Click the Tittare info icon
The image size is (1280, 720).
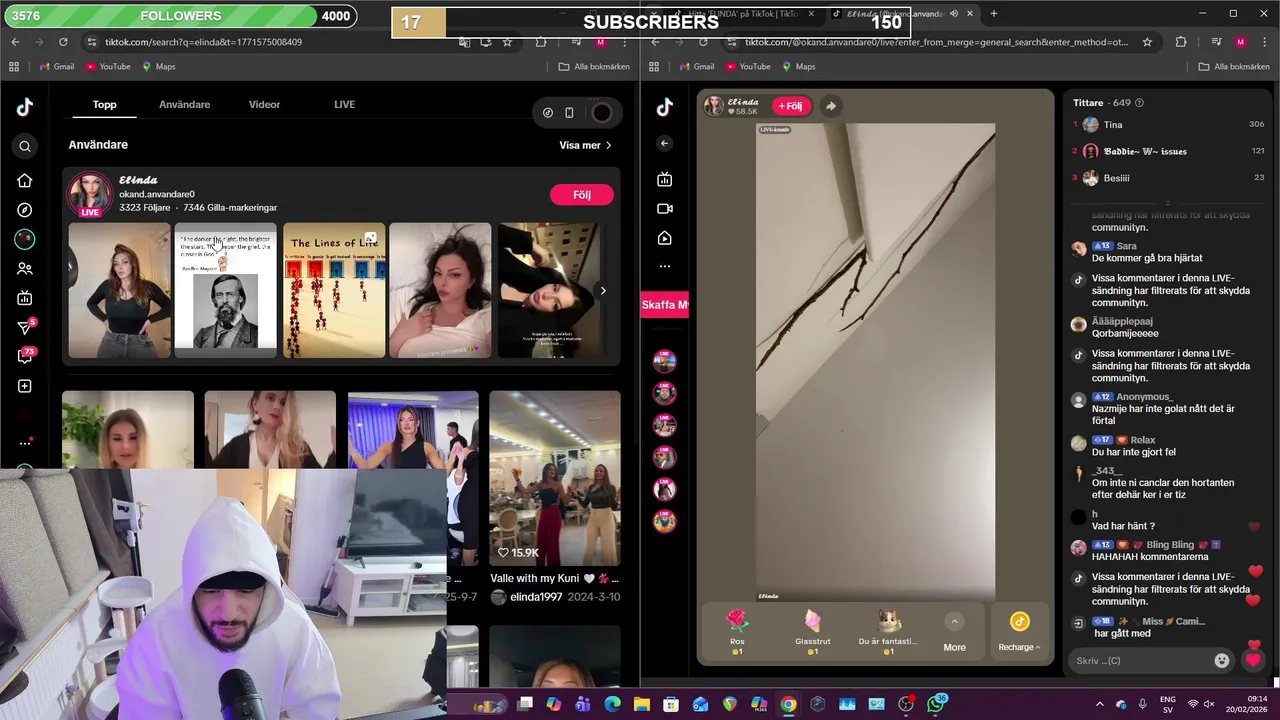click(x=1139, y=103)
